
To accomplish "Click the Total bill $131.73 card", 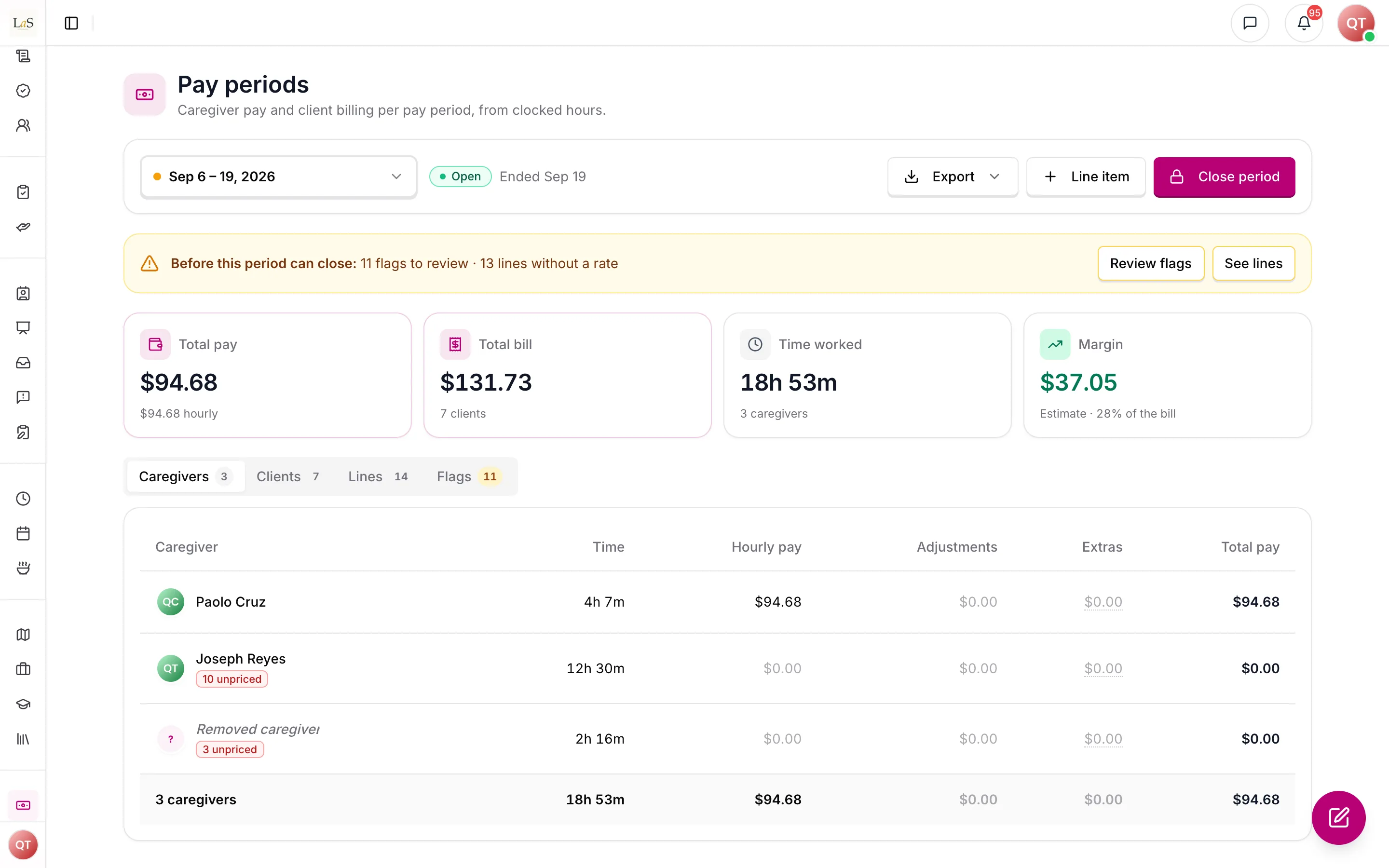I will 567,375.
